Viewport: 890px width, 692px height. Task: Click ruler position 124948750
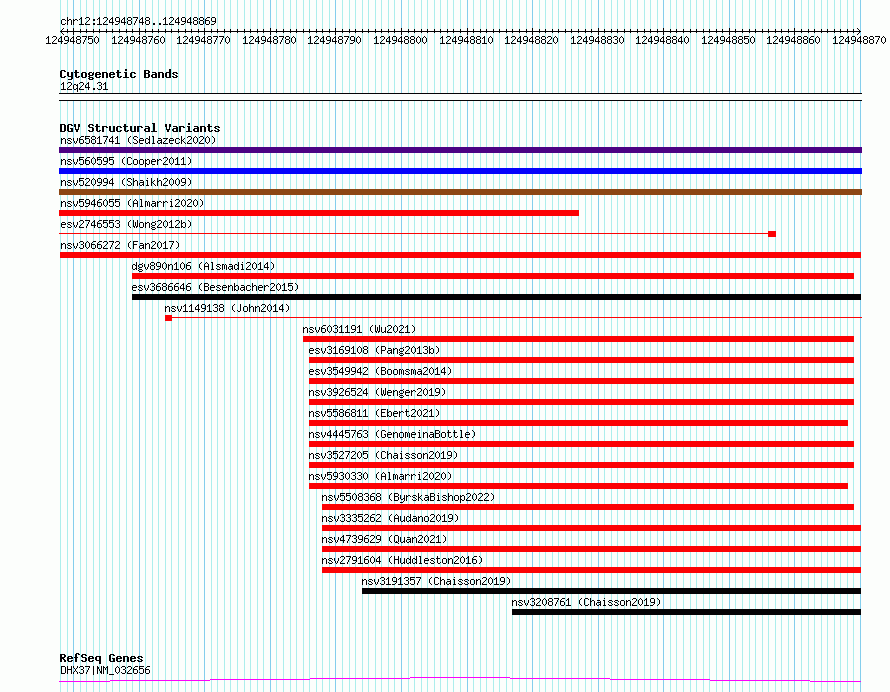point(72,40)
